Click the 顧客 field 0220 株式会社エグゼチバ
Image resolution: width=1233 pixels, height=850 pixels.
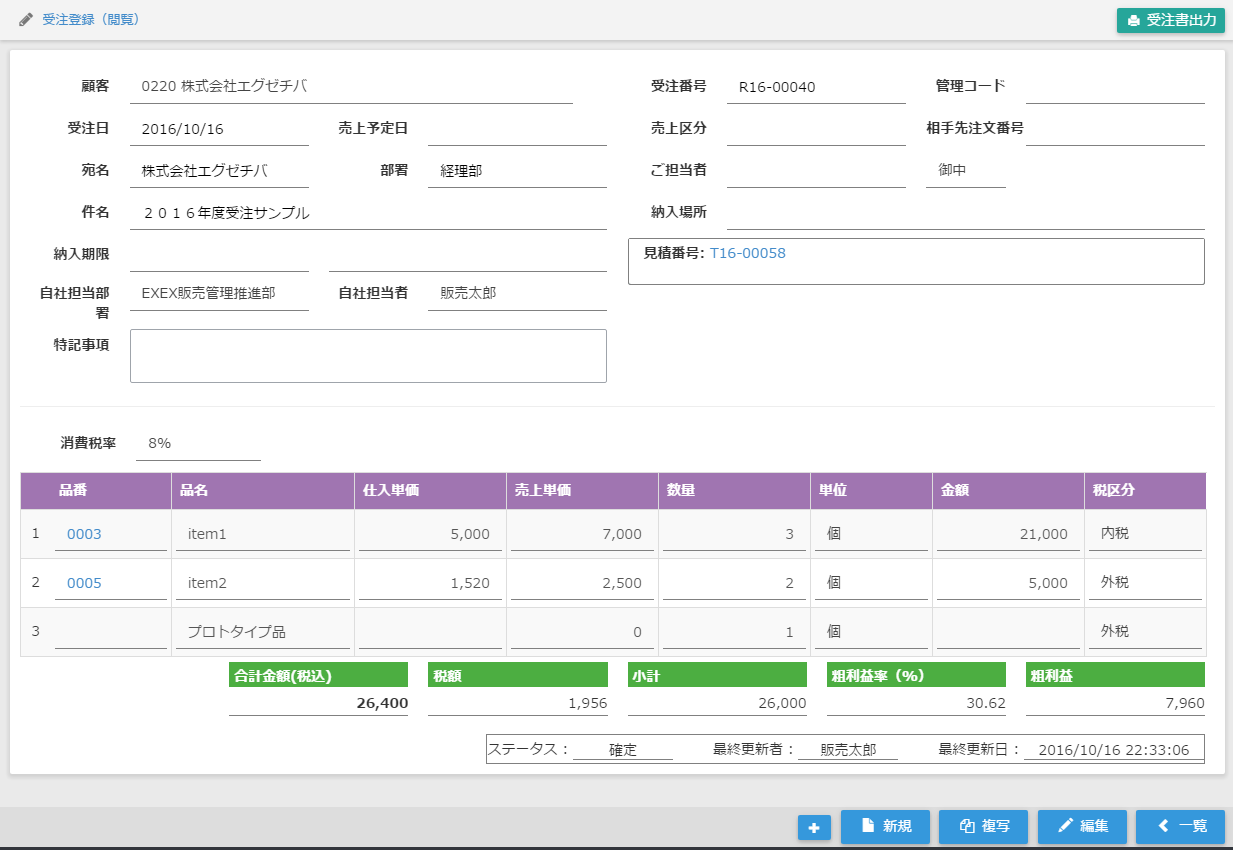pos(351,86)
